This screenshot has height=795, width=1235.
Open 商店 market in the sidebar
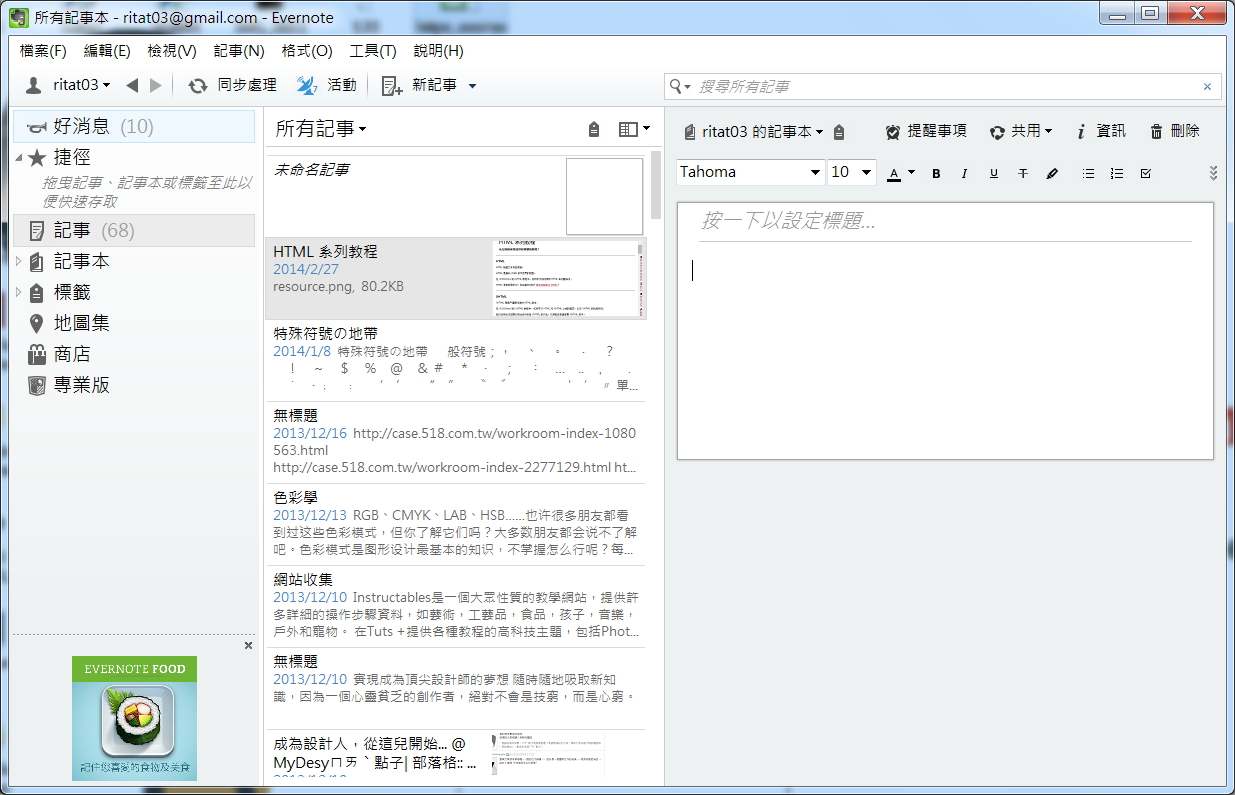[x=72, y=354]
